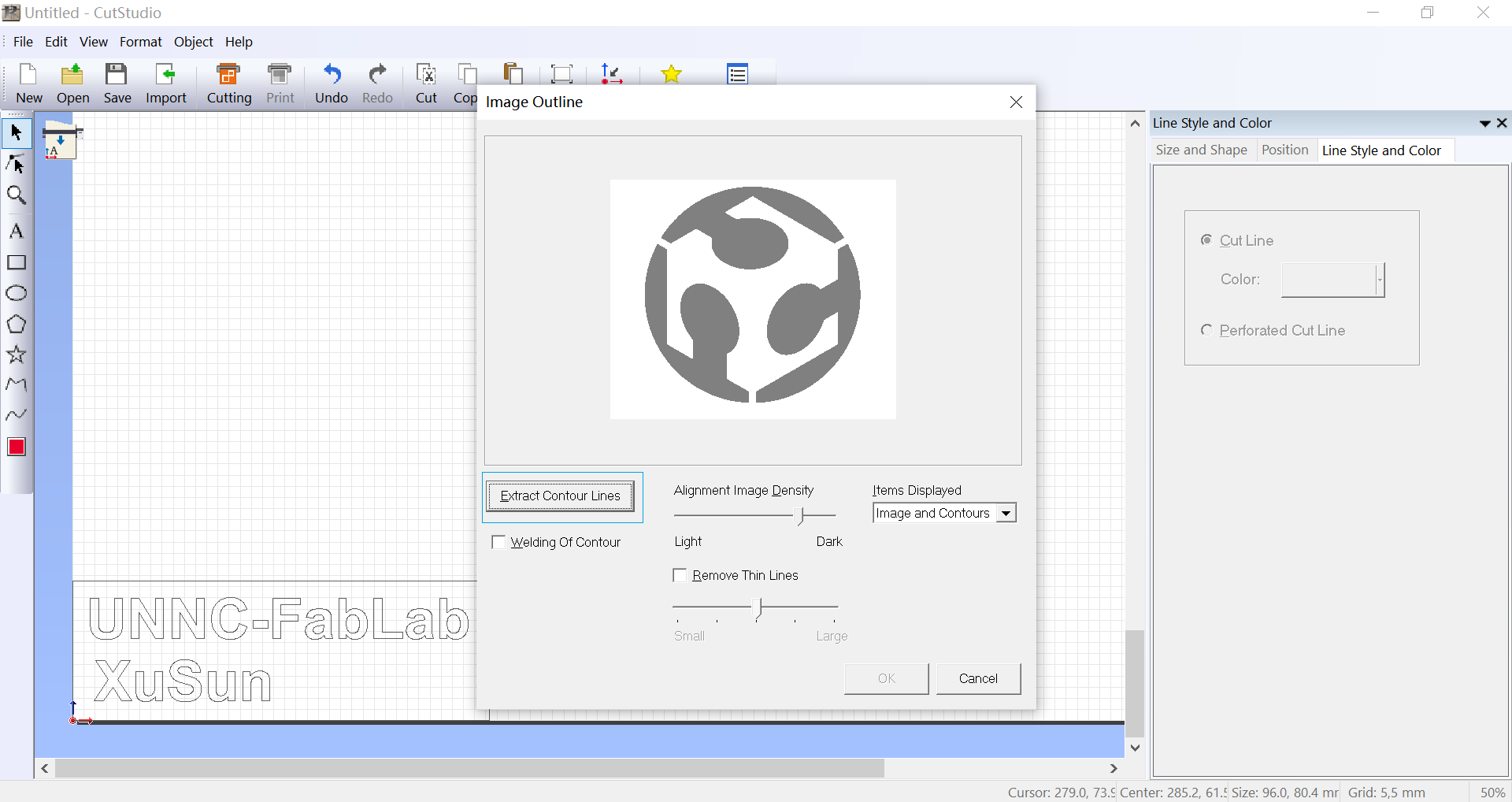This screenshot has height=802, width=1512.
Task: Pick the polygon drawing tool
Action: [17, 324]
